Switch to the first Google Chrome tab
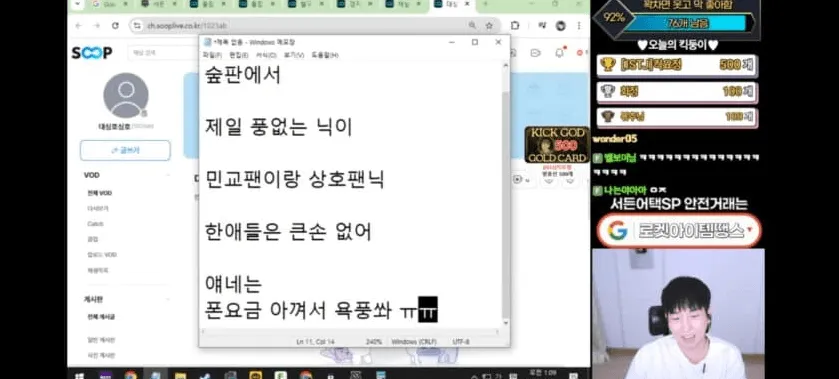Image resolution: width=839 pixels, height=379 pixels. (x=109, y=4)
